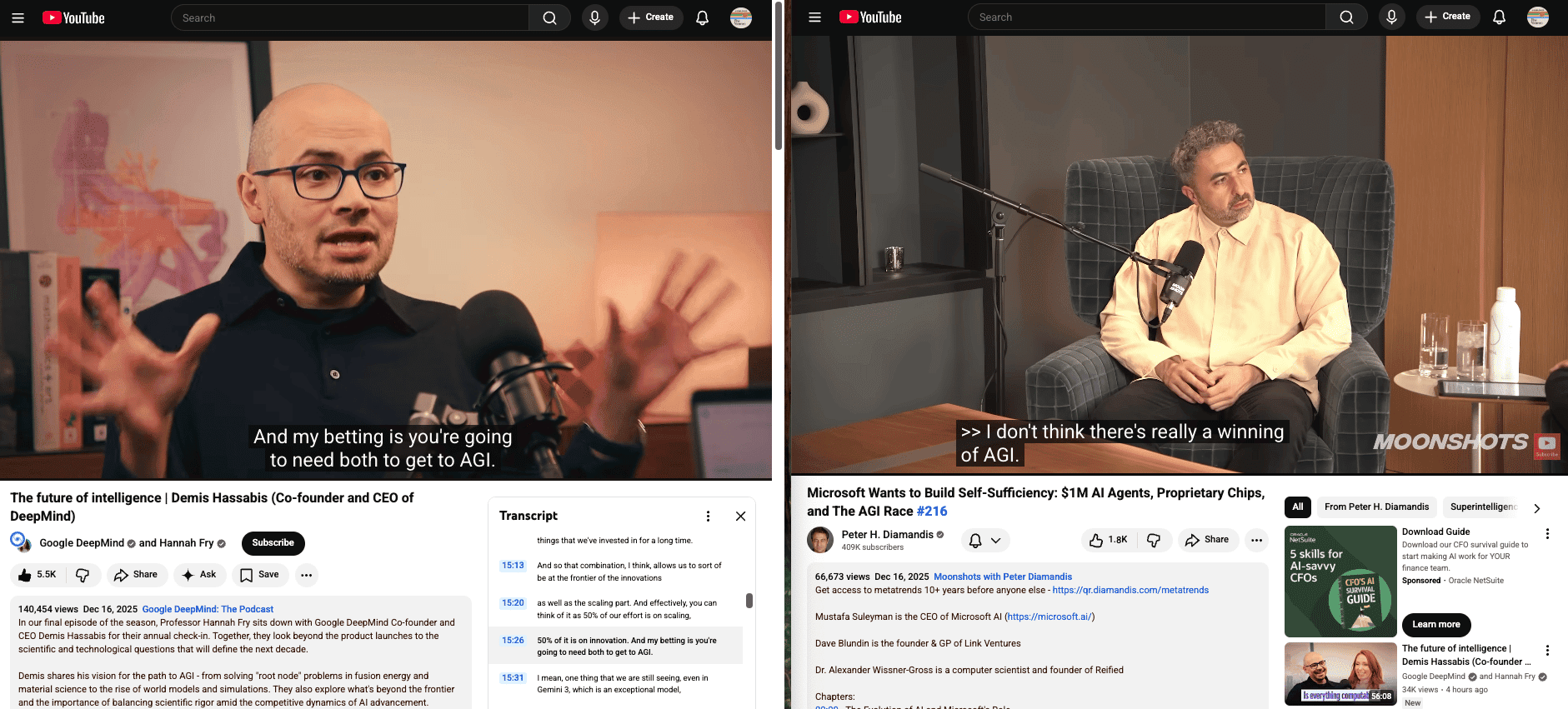Open Peter H. Diamandis channel name link

(x=888, y=535)
